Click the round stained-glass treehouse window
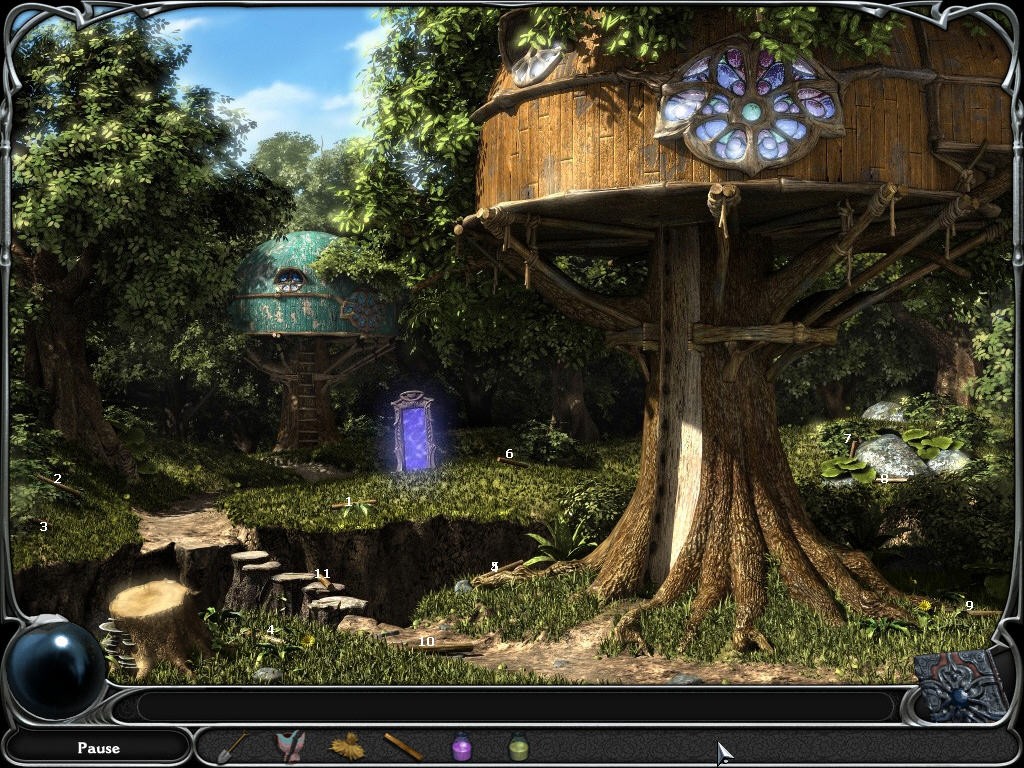This screenshot has width=1024, height=768. coord(750,108)
